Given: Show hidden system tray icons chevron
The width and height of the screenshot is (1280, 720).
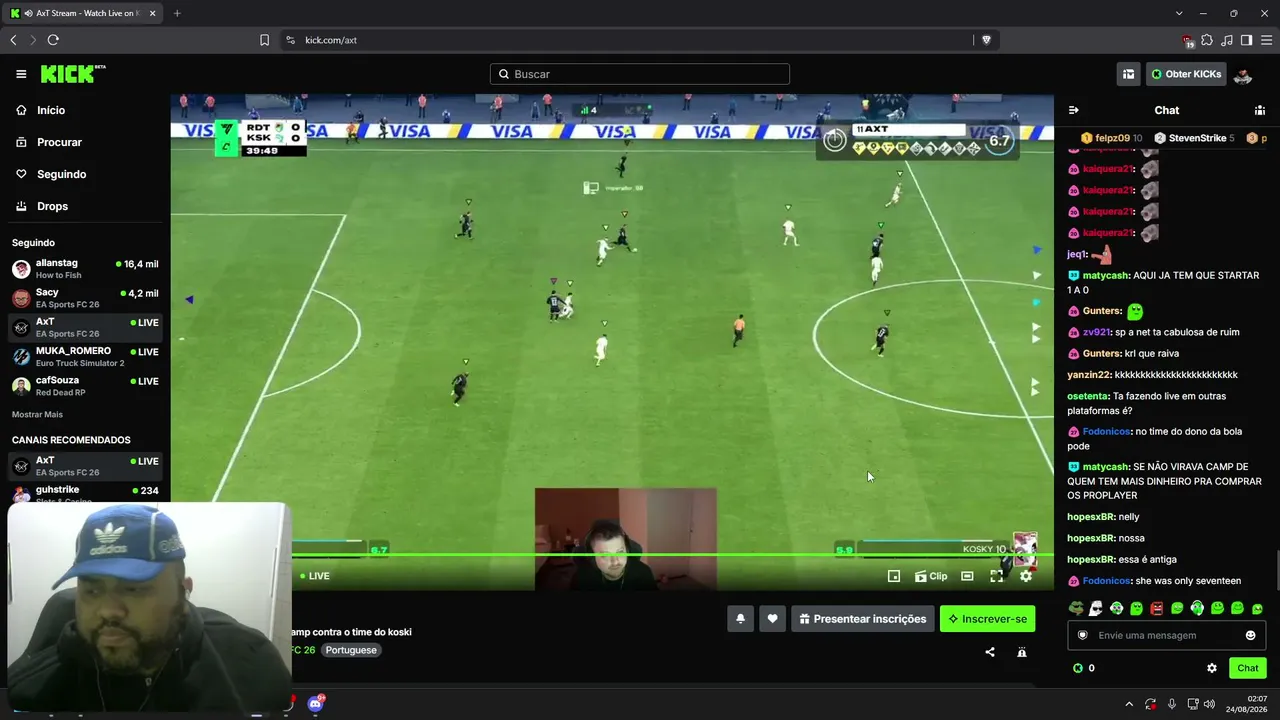Looking at the screenshot, I should coord(1129,704).
